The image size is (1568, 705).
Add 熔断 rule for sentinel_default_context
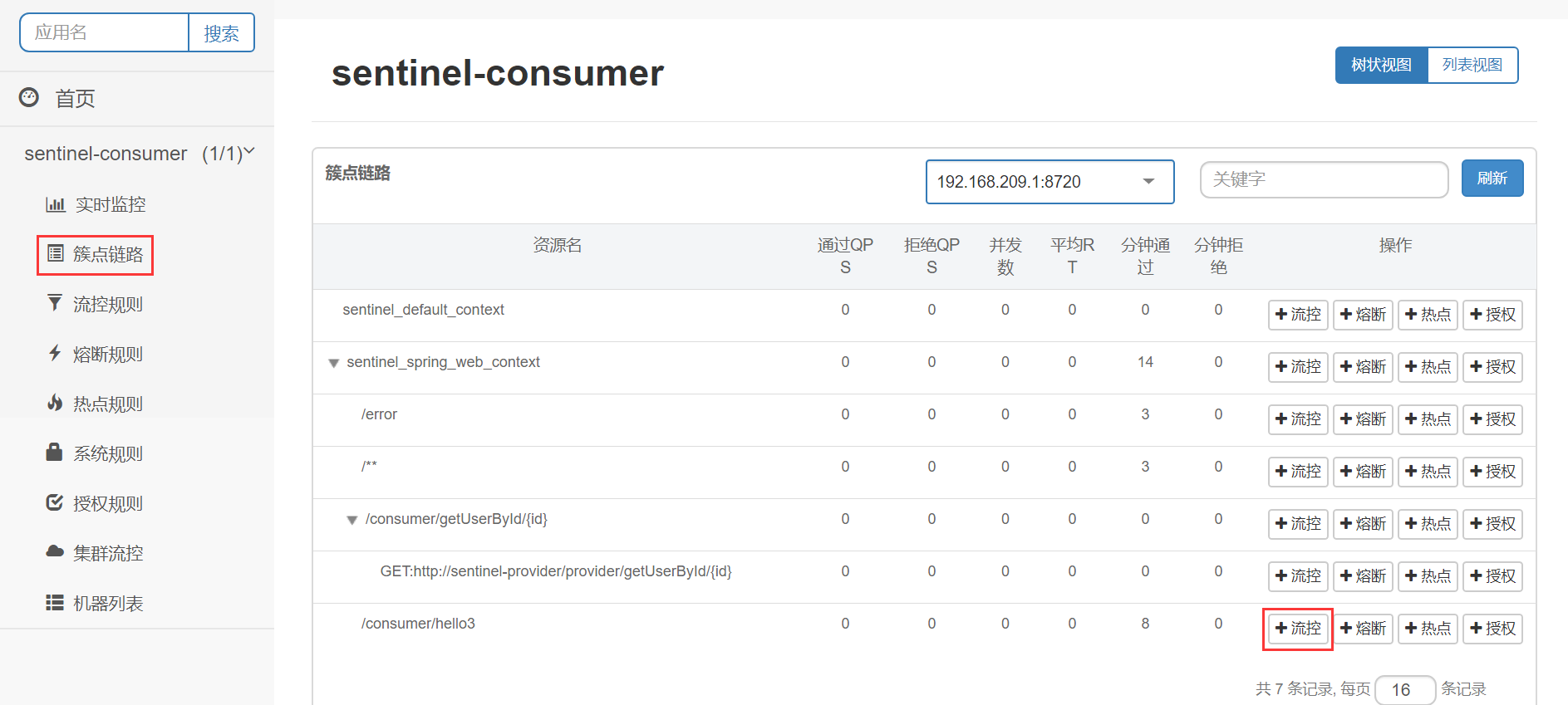[x=1363, y=315]
